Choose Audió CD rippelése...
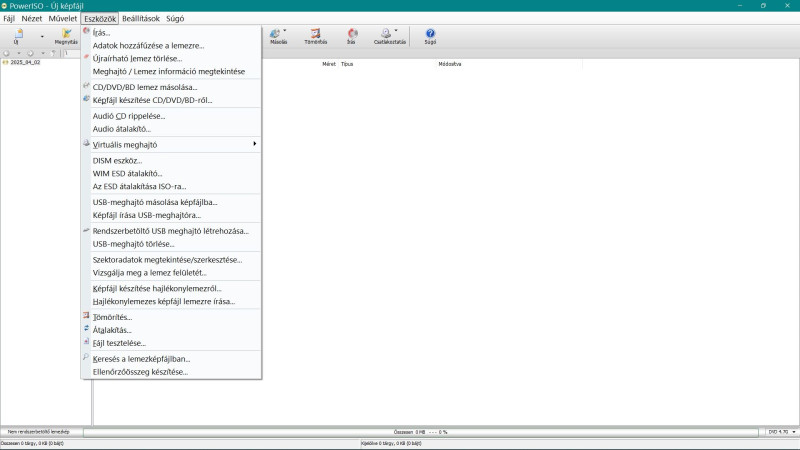 pyautogui.click(x=171, y=116)
